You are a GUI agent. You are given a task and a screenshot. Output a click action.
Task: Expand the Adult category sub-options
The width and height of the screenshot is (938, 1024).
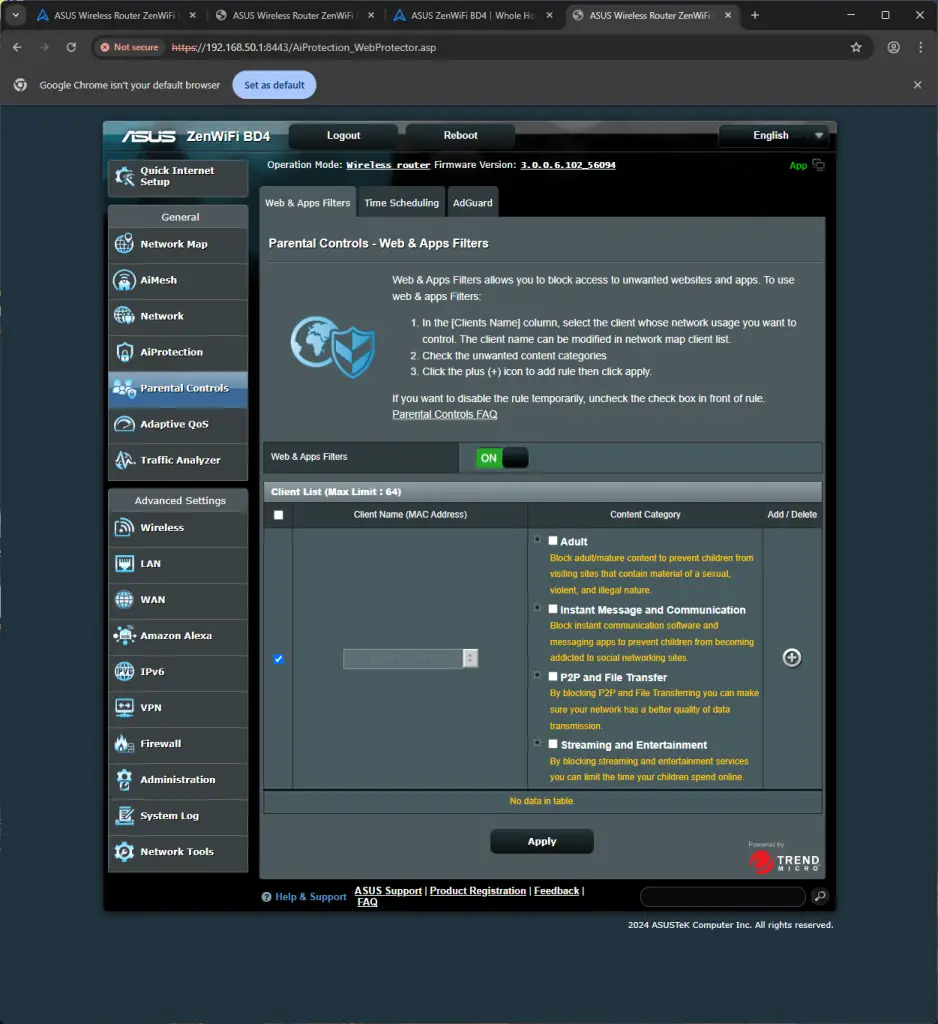[538, 539]
